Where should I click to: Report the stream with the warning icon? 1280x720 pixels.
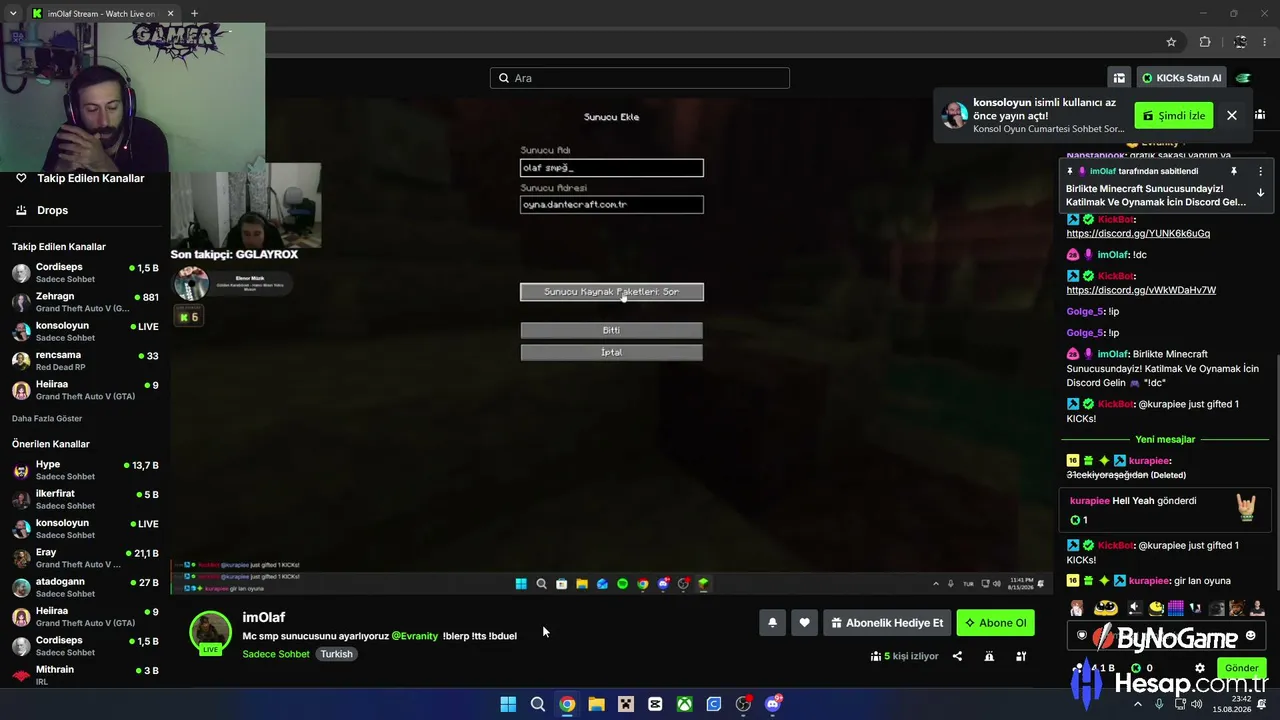[989, 657]
